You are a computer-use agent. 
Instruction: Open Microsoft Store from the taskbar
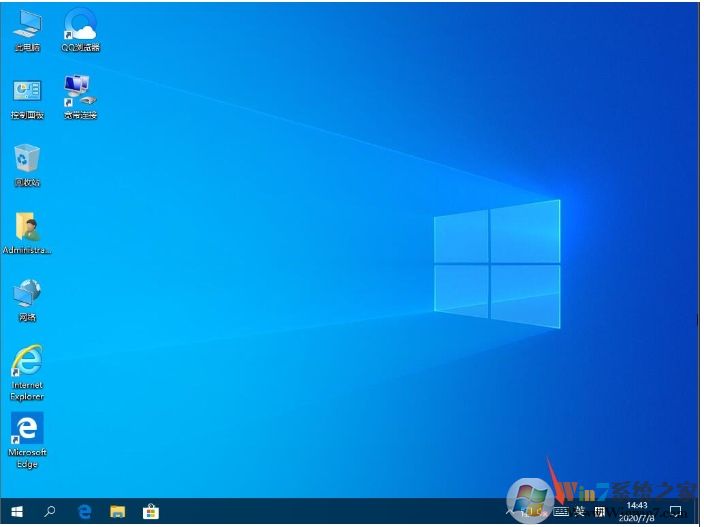click(151, 511)
